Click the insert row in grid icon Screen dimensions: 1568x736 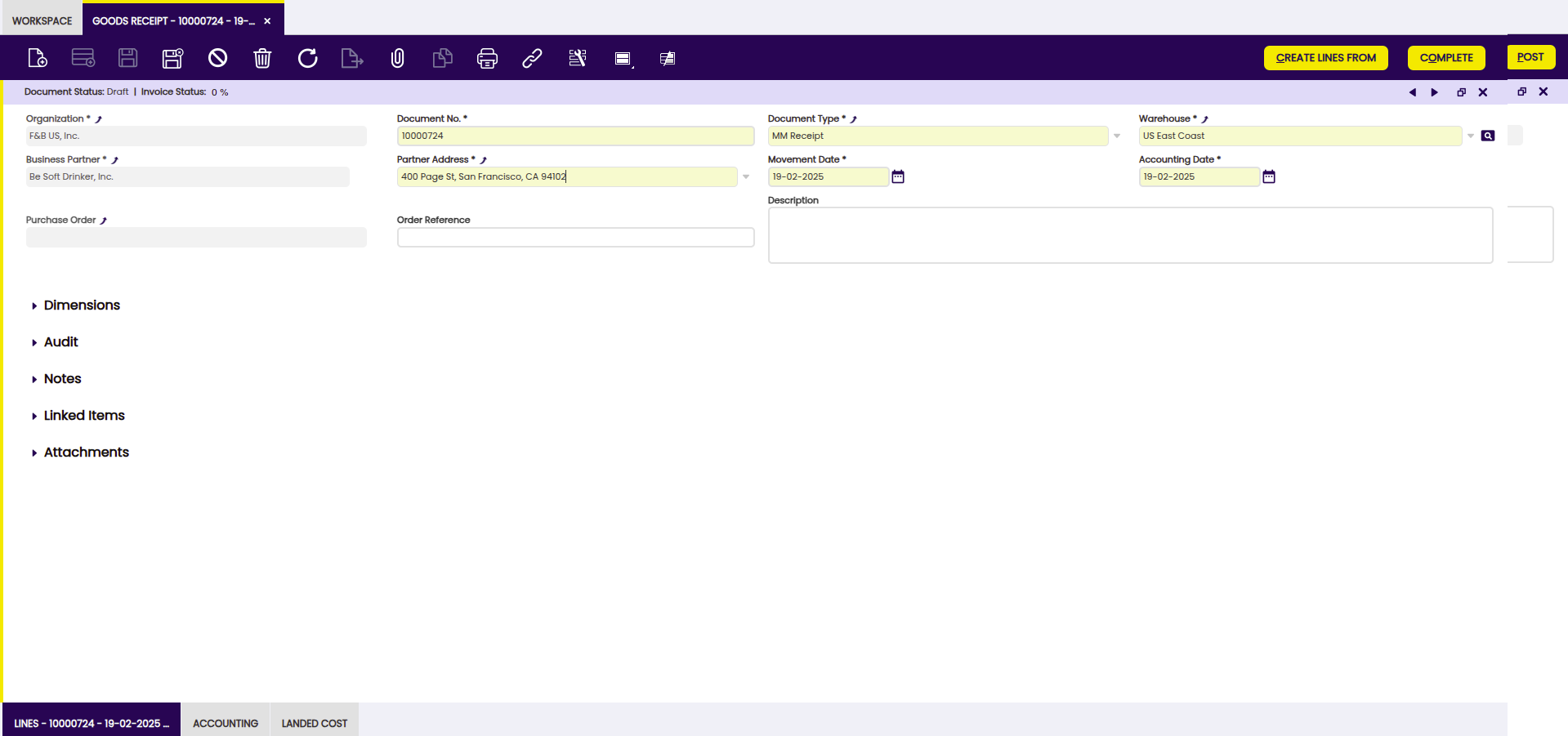[83, 58]
